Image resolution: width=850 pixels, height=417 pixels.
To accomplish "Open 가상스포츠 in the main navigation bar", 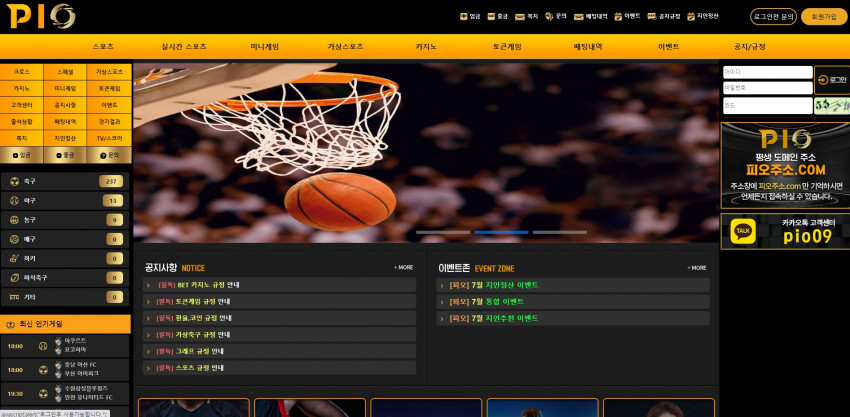I will [x=345, y=47].
